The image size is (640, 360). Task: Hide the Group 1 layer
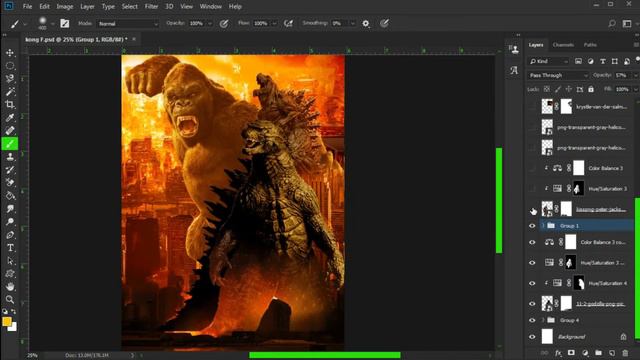coord(532,226)
